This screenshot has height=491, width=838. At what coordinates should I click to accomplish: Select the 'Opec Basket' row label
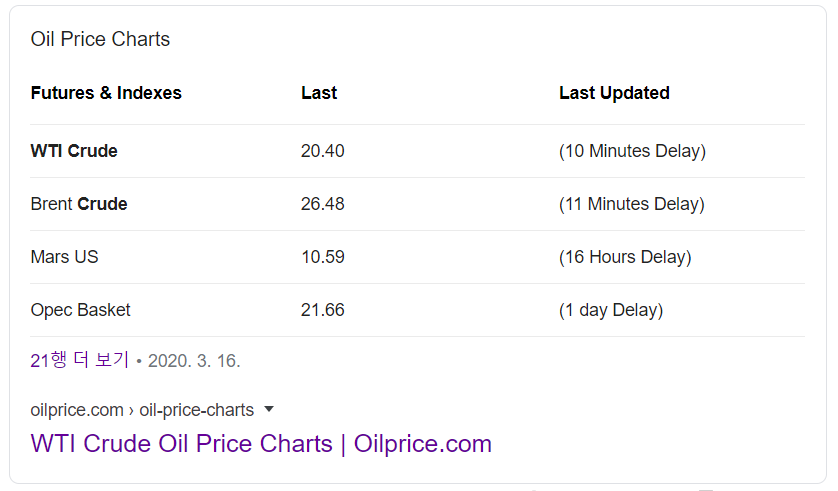(x=80, y=310)
